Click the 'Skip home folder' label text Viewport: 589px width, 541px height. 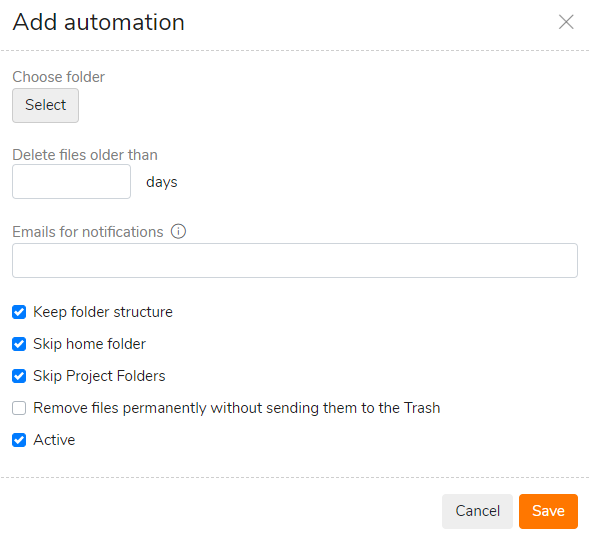89,344
